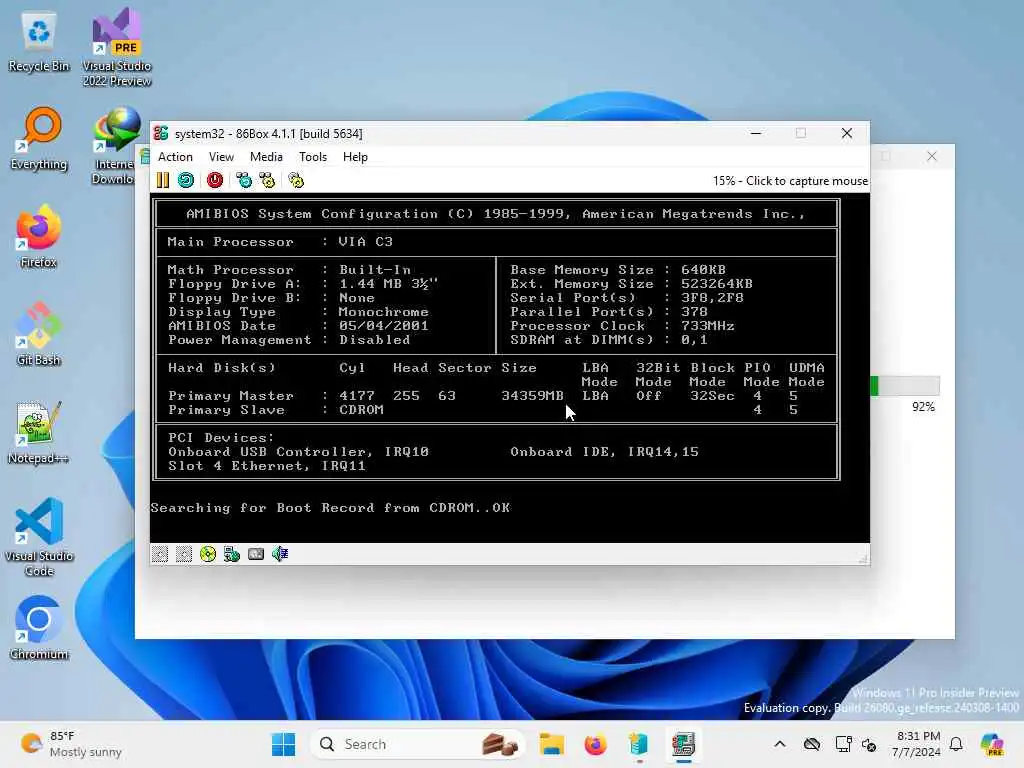Select the Recycle Bin desktop icon
1024x768 pixels.
pyautogui.click(x=39, y=43)
